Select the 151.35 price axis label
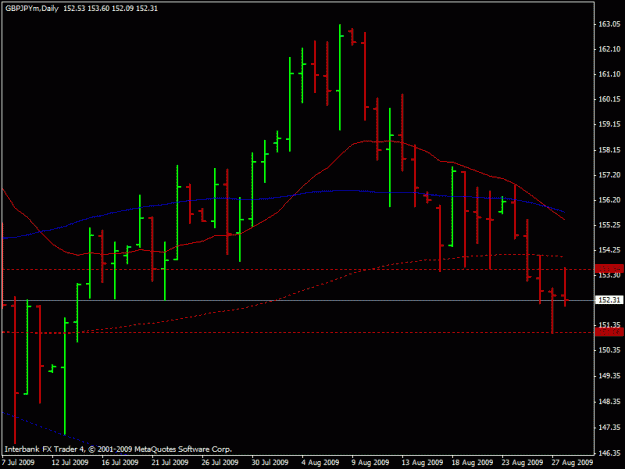This screenshot has width=625, height=469. click(x=609, y=325)
